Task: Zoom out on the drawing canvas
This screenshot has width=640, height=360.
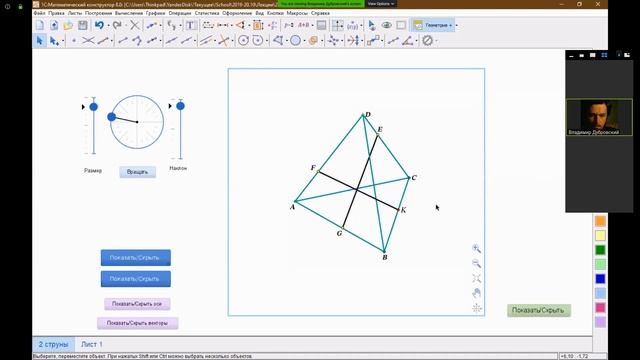Action: point(476,264)
